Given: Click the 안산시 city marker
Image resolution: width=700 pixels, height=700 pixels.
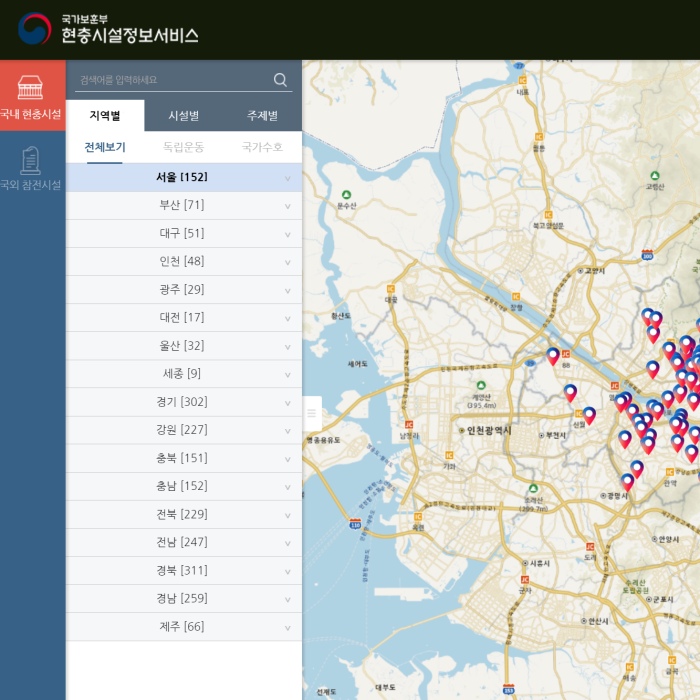Looking at the screenshot, I should point(583,621).
